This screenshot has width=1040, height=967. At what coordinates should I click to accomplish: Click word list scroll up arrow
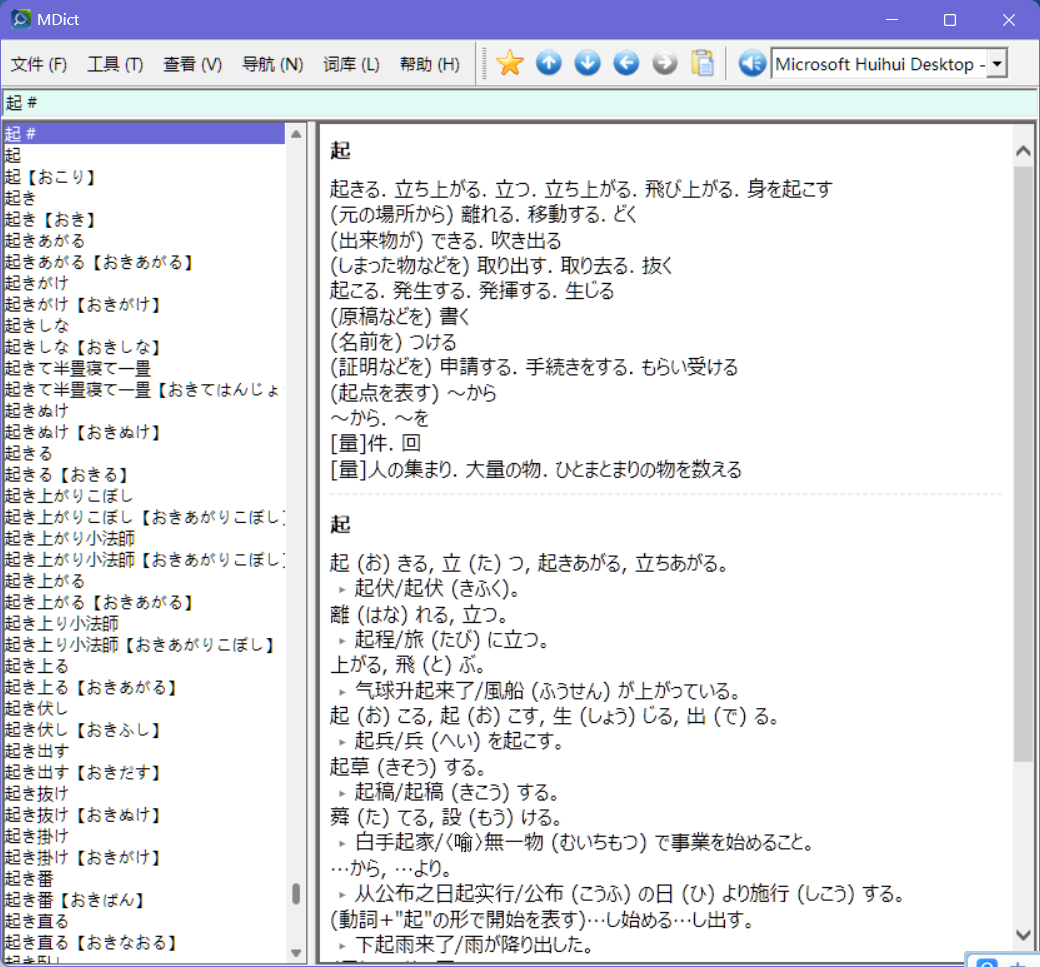click(296, 134)
